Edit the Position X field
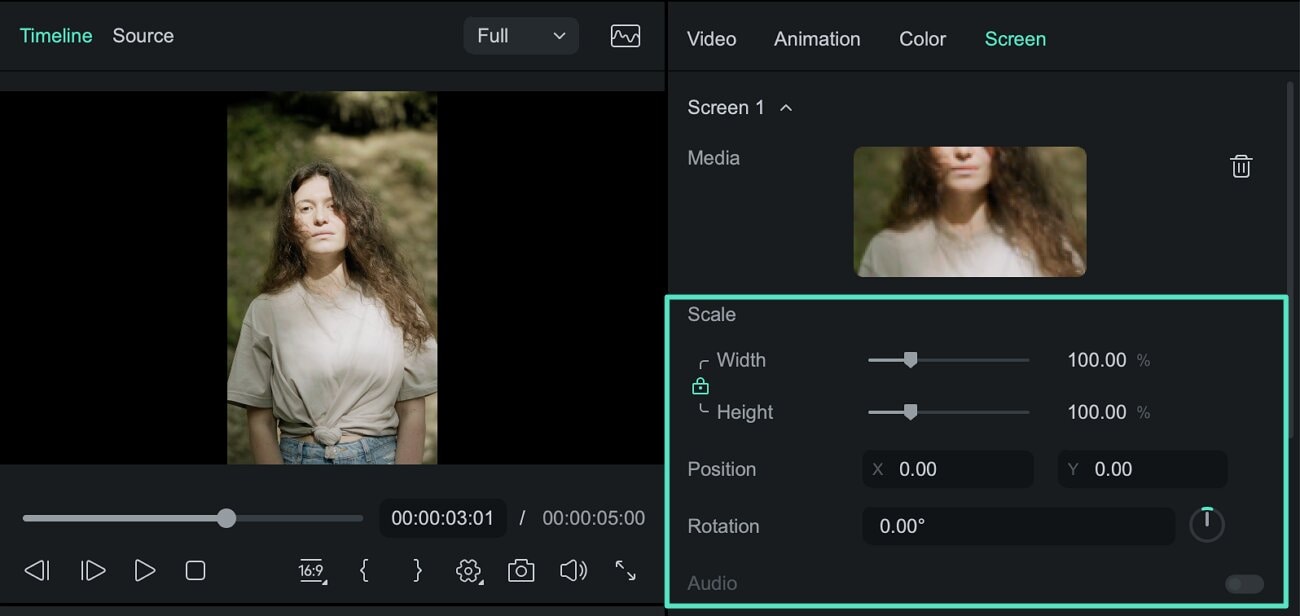Image resolution: width=1300 pixels, height=616 pixels. pyautogui.click(x=948, y=469)
